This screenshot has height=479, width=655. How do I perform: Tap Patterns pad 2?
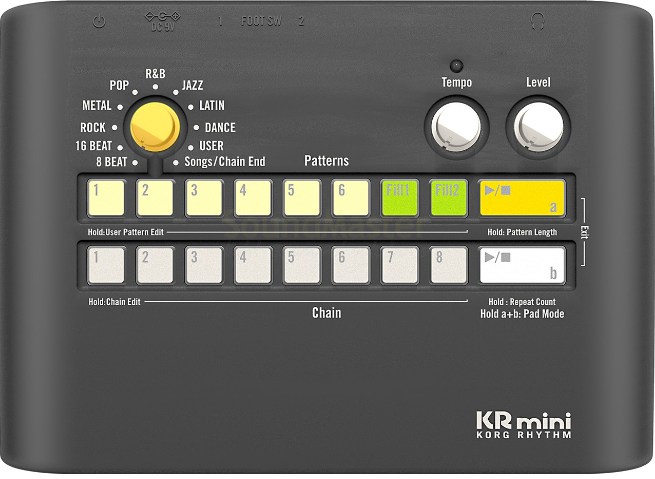point(155,198)
